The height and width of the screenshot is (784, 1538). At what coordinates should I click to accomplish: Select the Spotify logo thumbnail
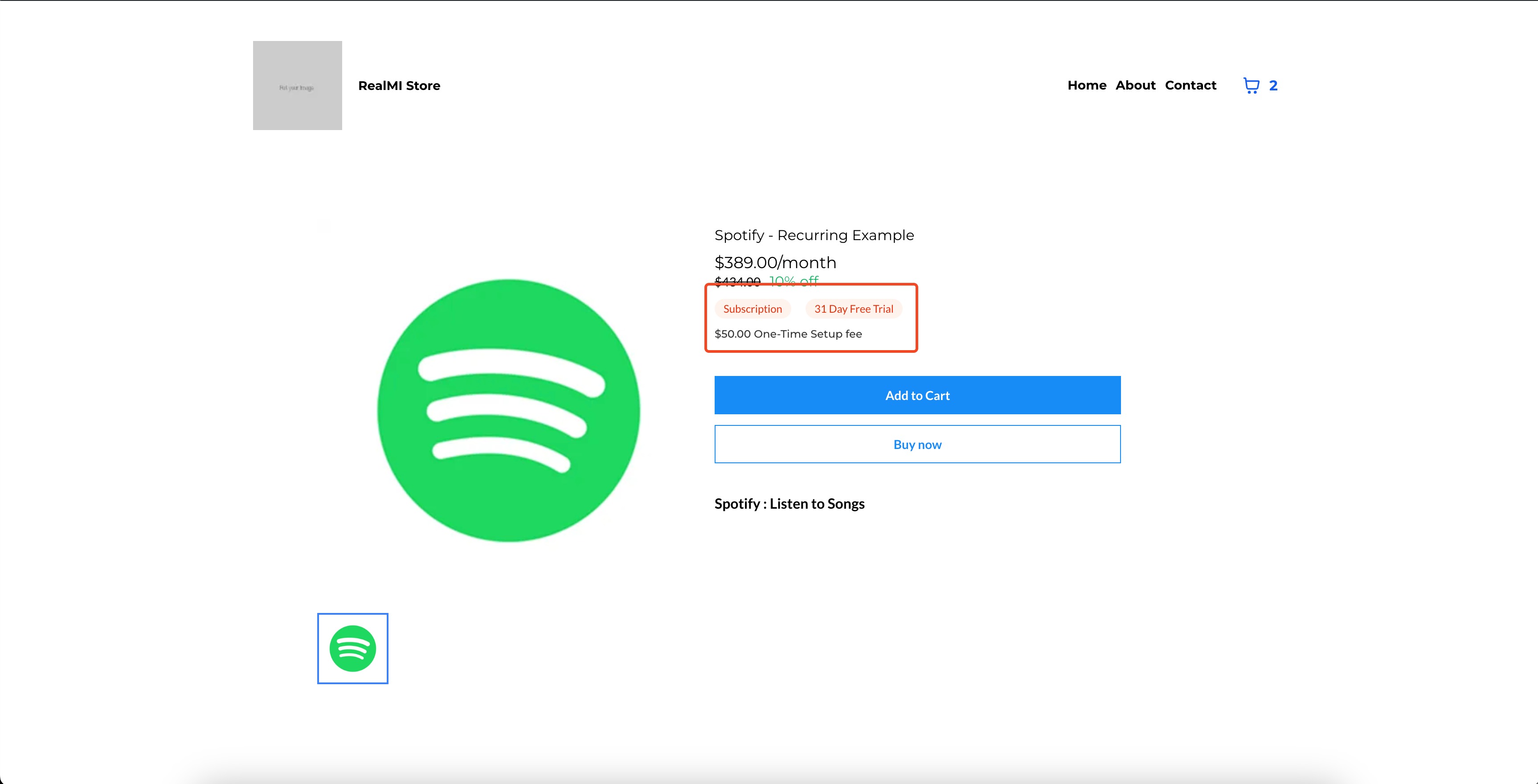pyautogui.click(x=353, y=649)
